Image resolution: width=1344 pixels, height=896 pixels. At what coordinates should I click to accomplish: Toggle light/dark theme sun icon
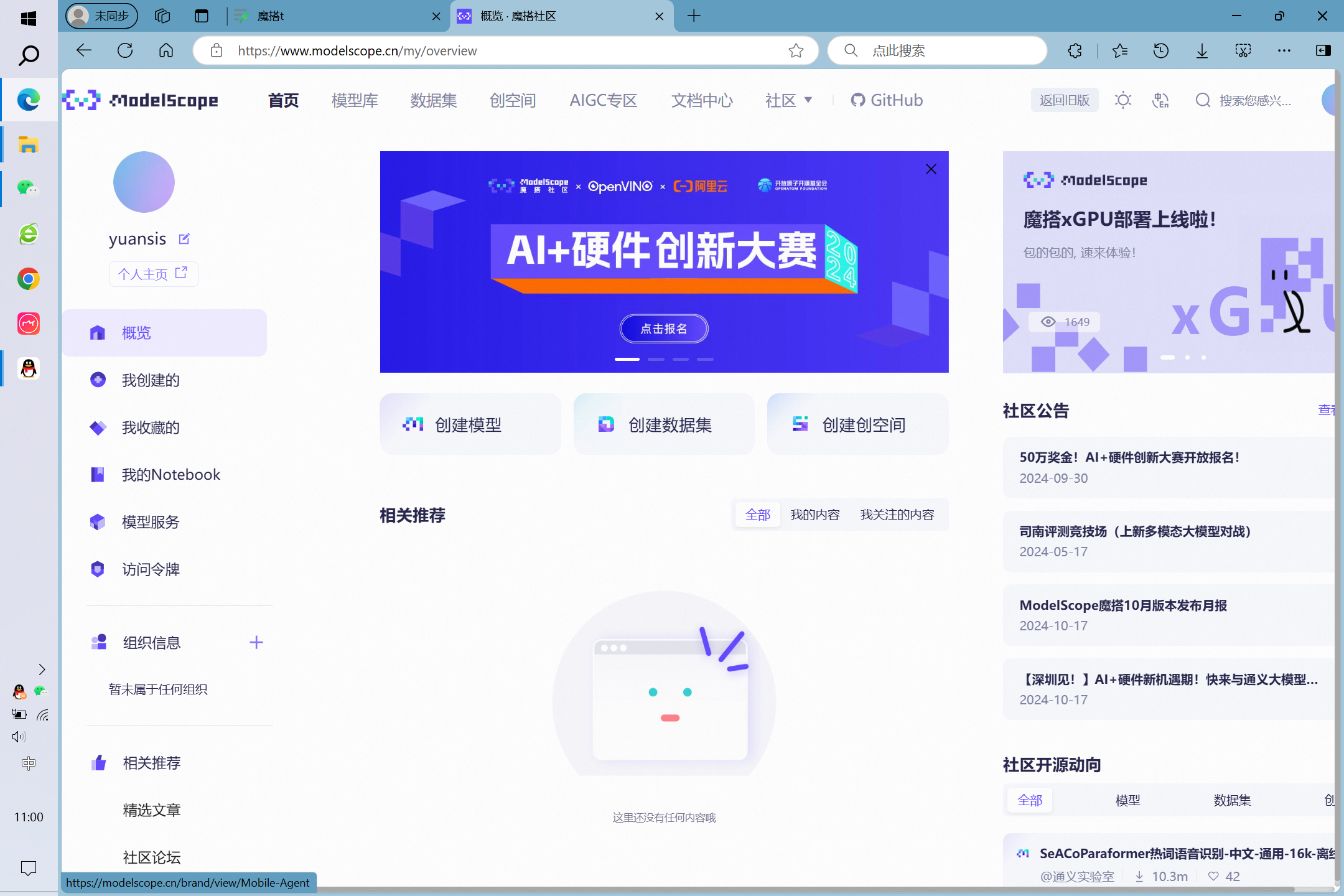point(1123,100)
